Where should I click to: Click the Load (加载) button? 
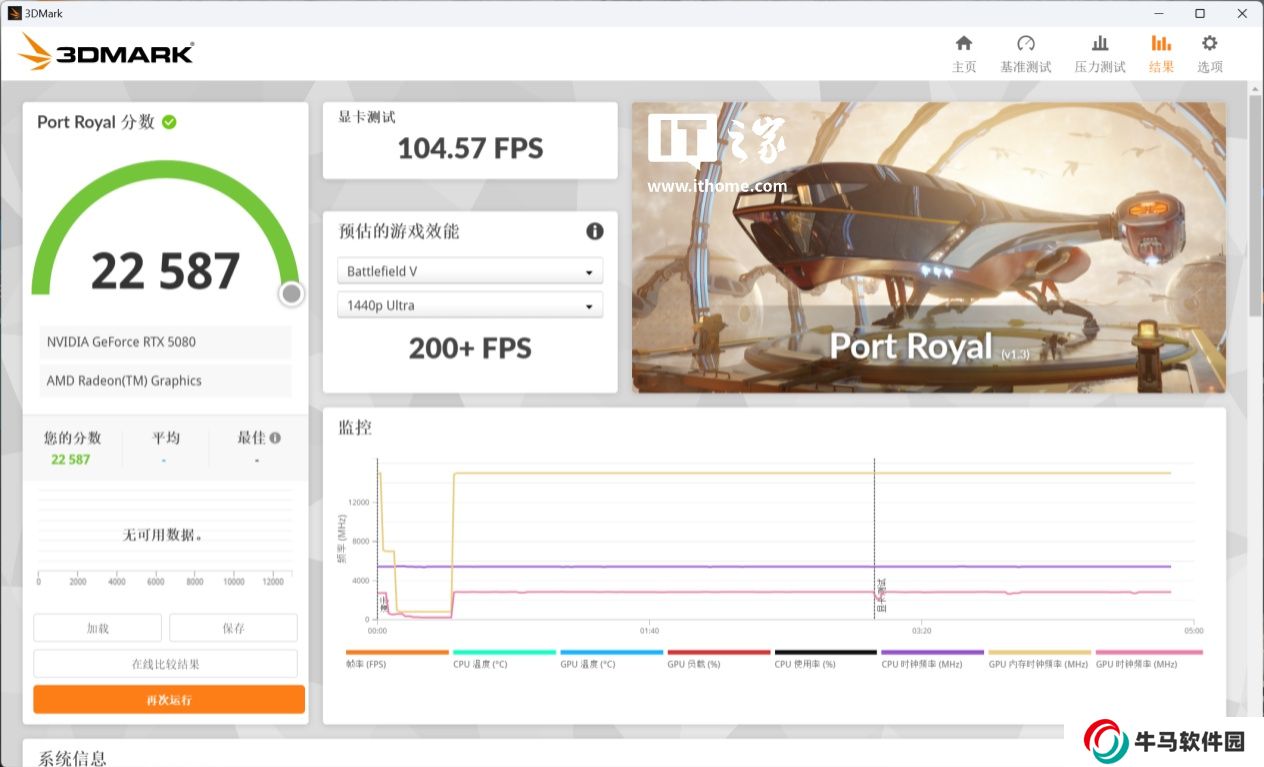point(97,628)
